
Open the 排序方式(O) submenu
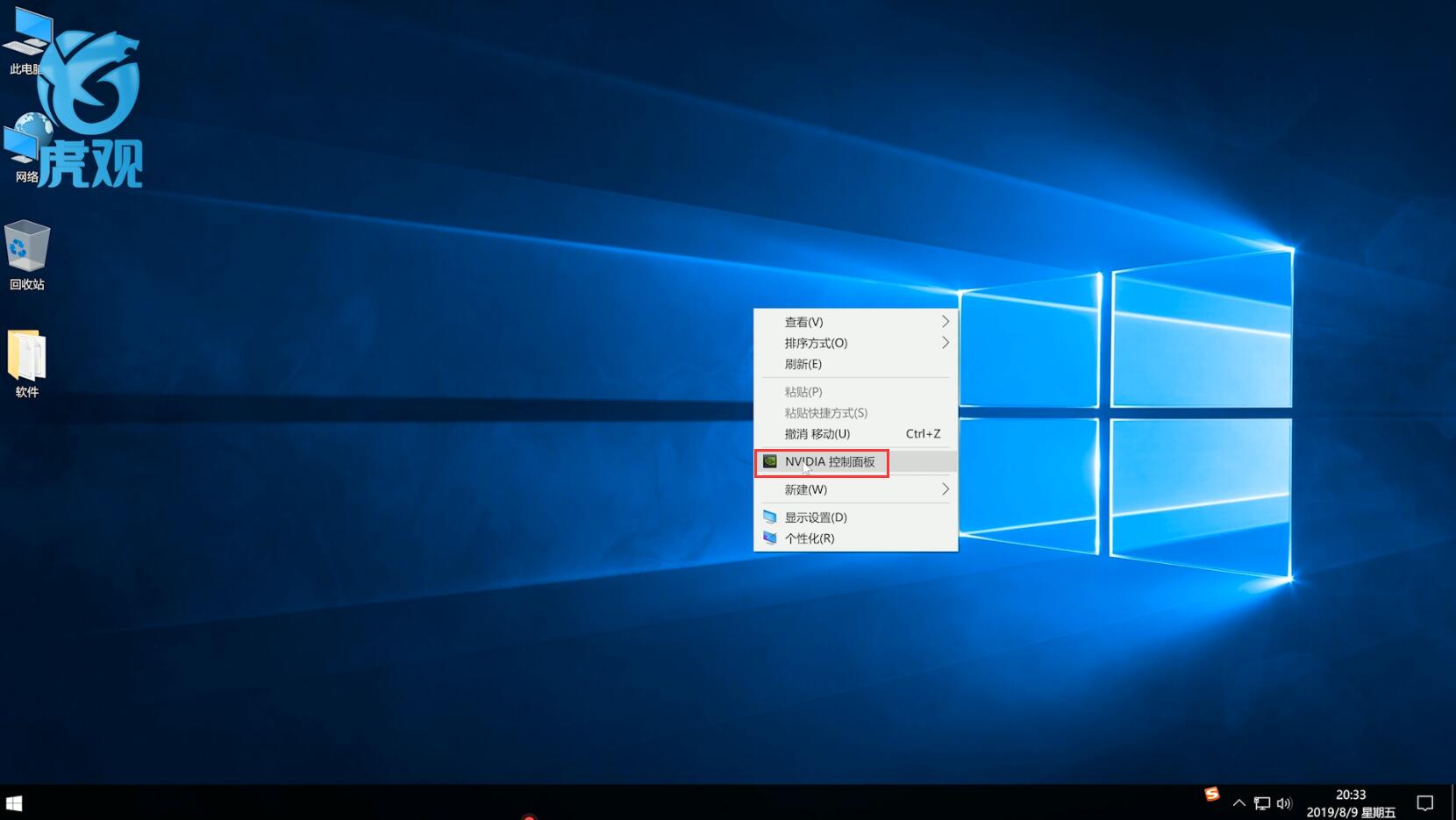pyautogui.click(x=856, y=343)
